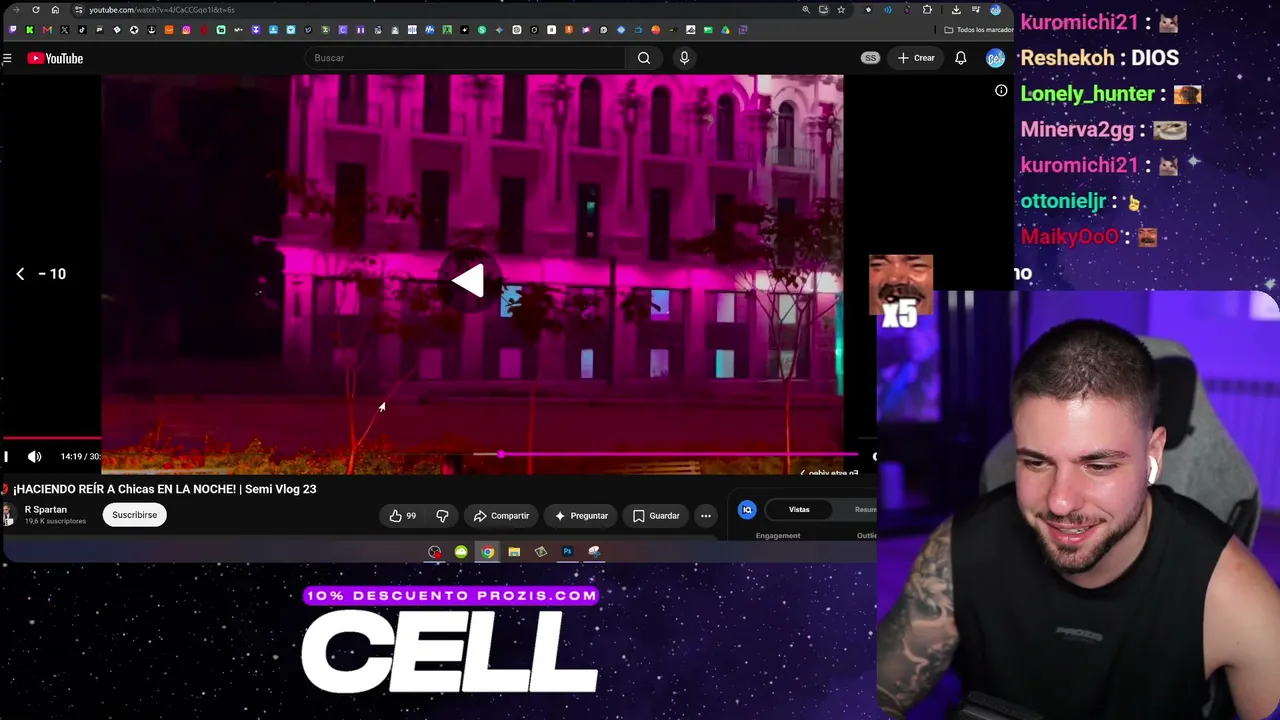Open browser downloads
Viewport: 1280px width, 720px height.
956,10
